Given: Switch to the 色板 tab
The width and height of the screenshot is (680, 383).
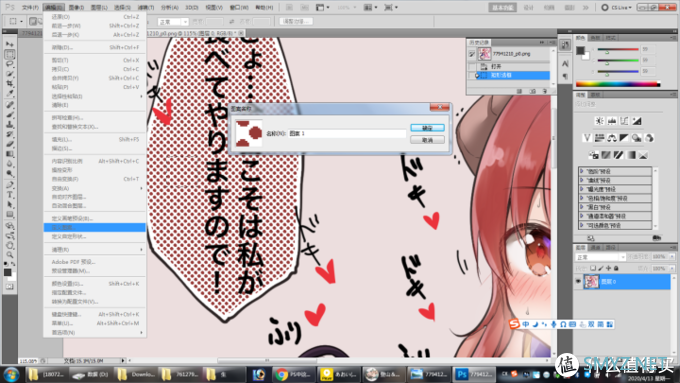Looking at the screenshot, I should [x=595, y=38].
